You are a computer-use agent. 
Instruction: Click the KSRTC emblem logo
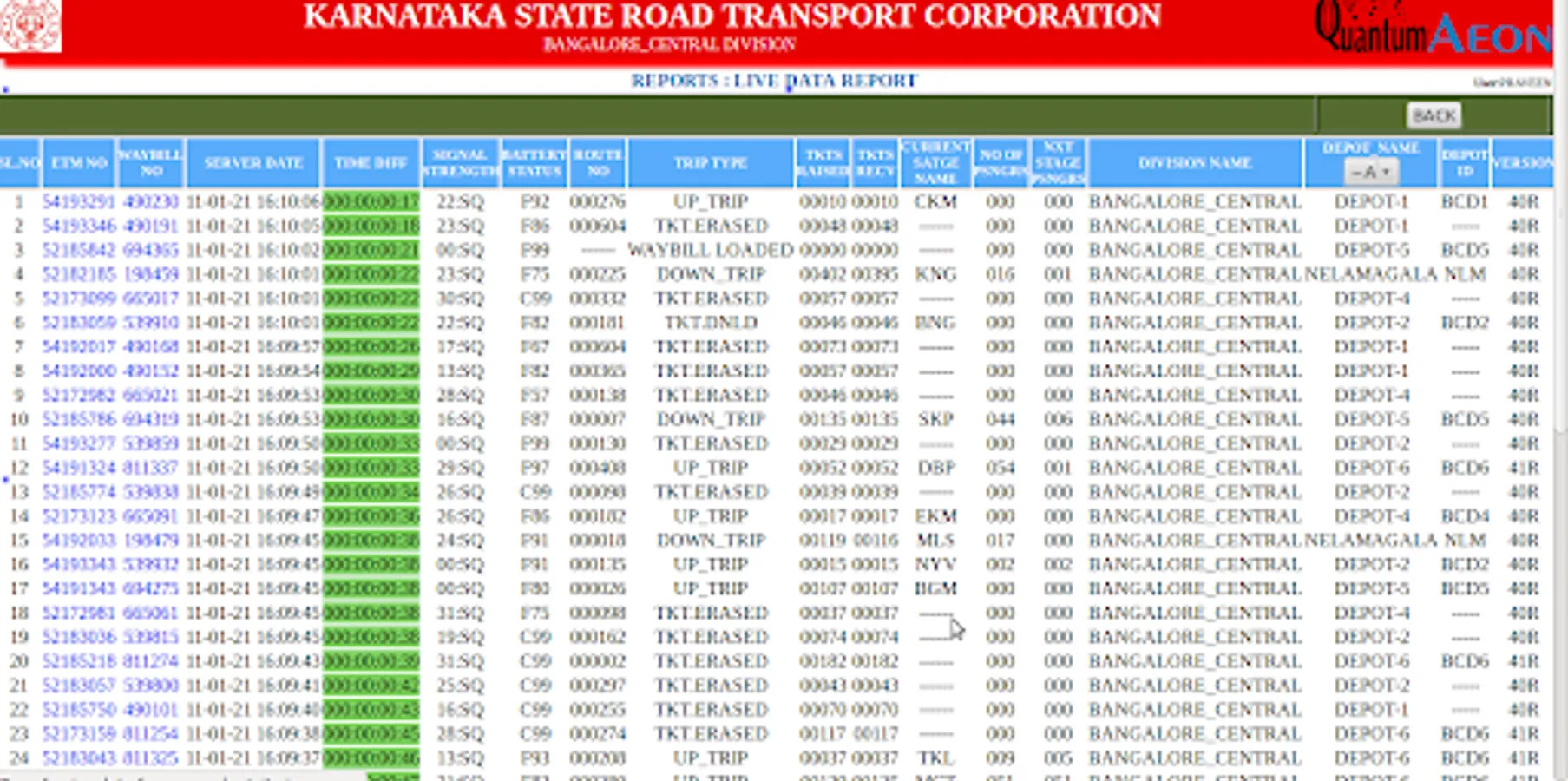point(30,25)
